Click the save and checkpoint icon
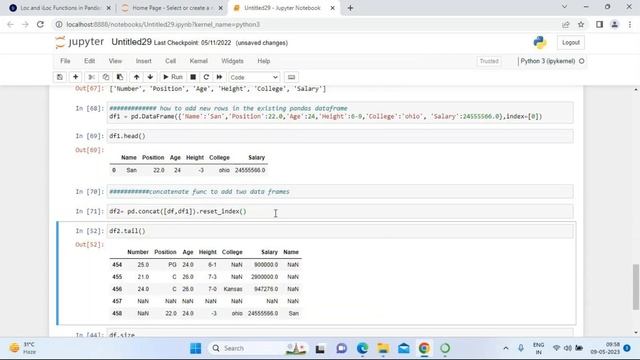 (60, 77)
